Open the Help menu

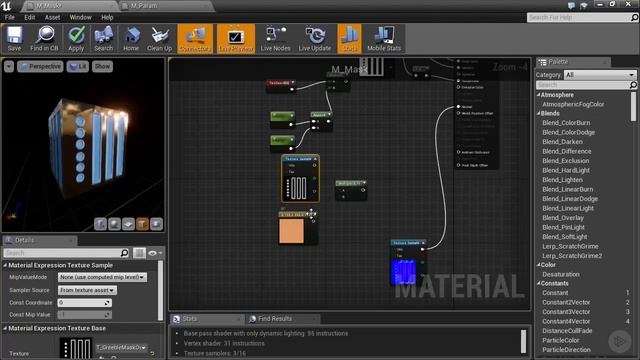pyautogui.click(x=107, y=18)
